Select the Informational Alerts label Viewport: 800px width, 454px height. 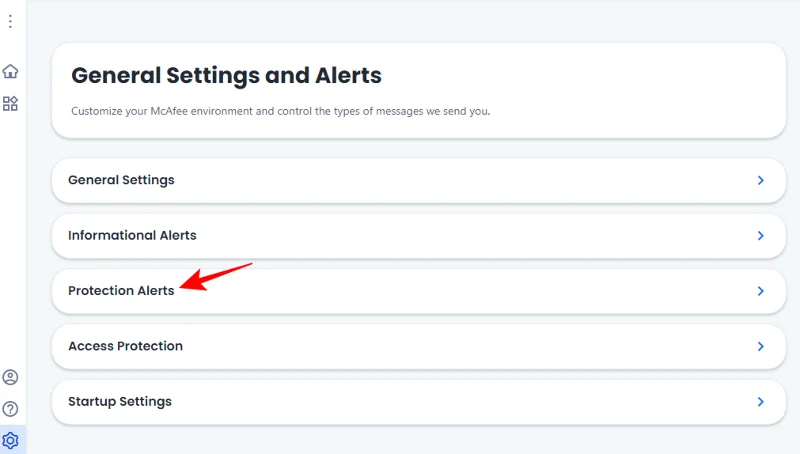(x=132, y=235)
